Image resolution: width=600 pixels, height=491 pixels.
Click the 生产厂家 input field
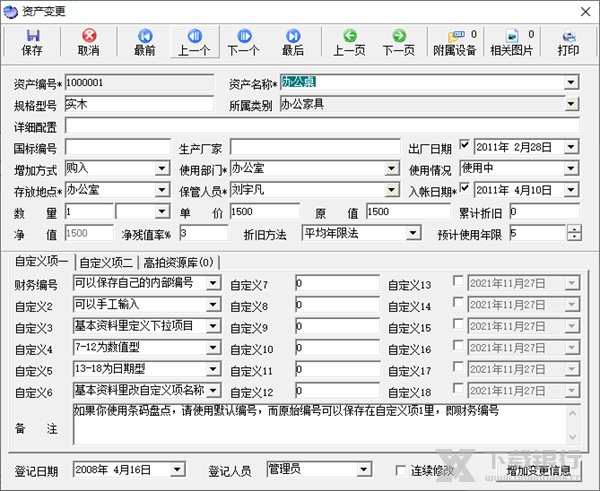(315, 147)
